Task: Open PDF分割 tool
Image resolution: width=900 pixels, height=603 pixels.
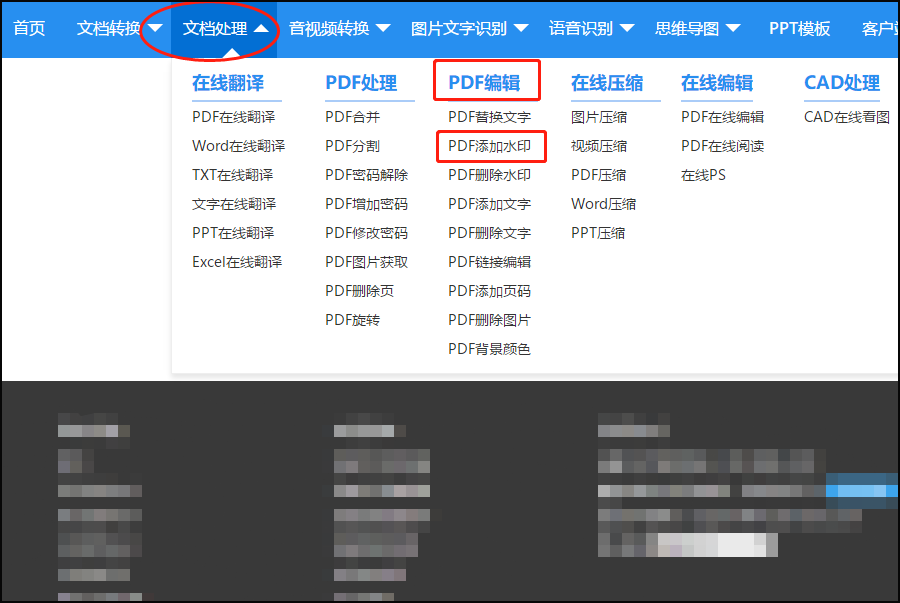Action: [352, 146]
